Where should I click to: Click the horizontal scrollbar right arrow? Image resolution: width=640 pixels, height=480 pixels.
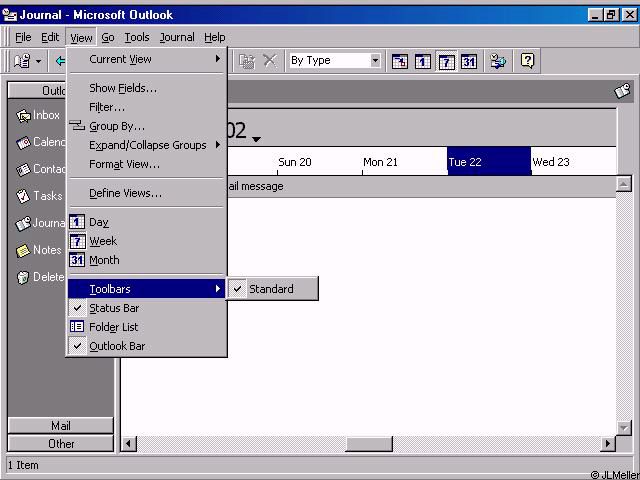[x=608, y=444]
